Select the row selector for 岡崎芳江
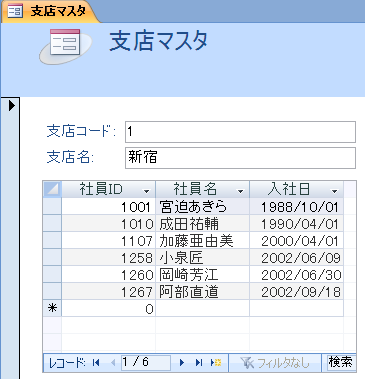Viewport: 365px width, 379px height. [52, 275]
